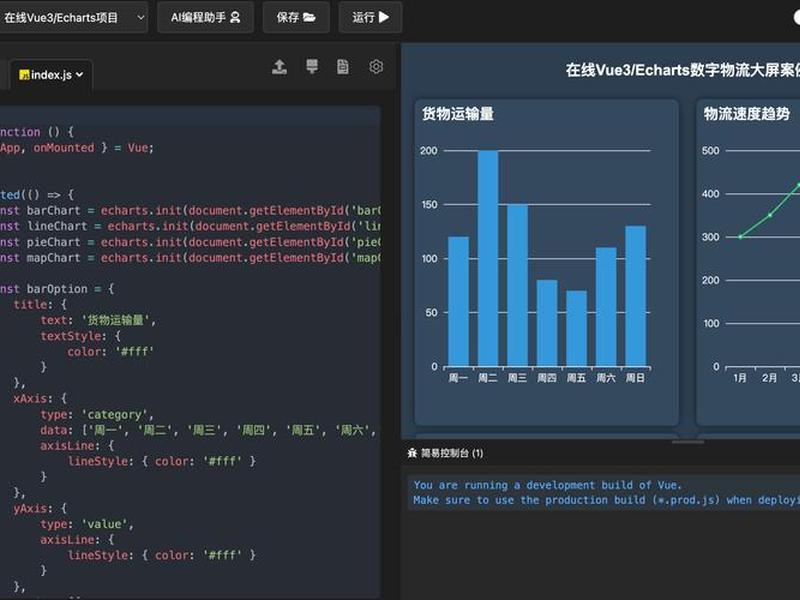This screenshot has height=600, width=800.
Task: Click the lineChart variable in code
Action: click(57, 226)
